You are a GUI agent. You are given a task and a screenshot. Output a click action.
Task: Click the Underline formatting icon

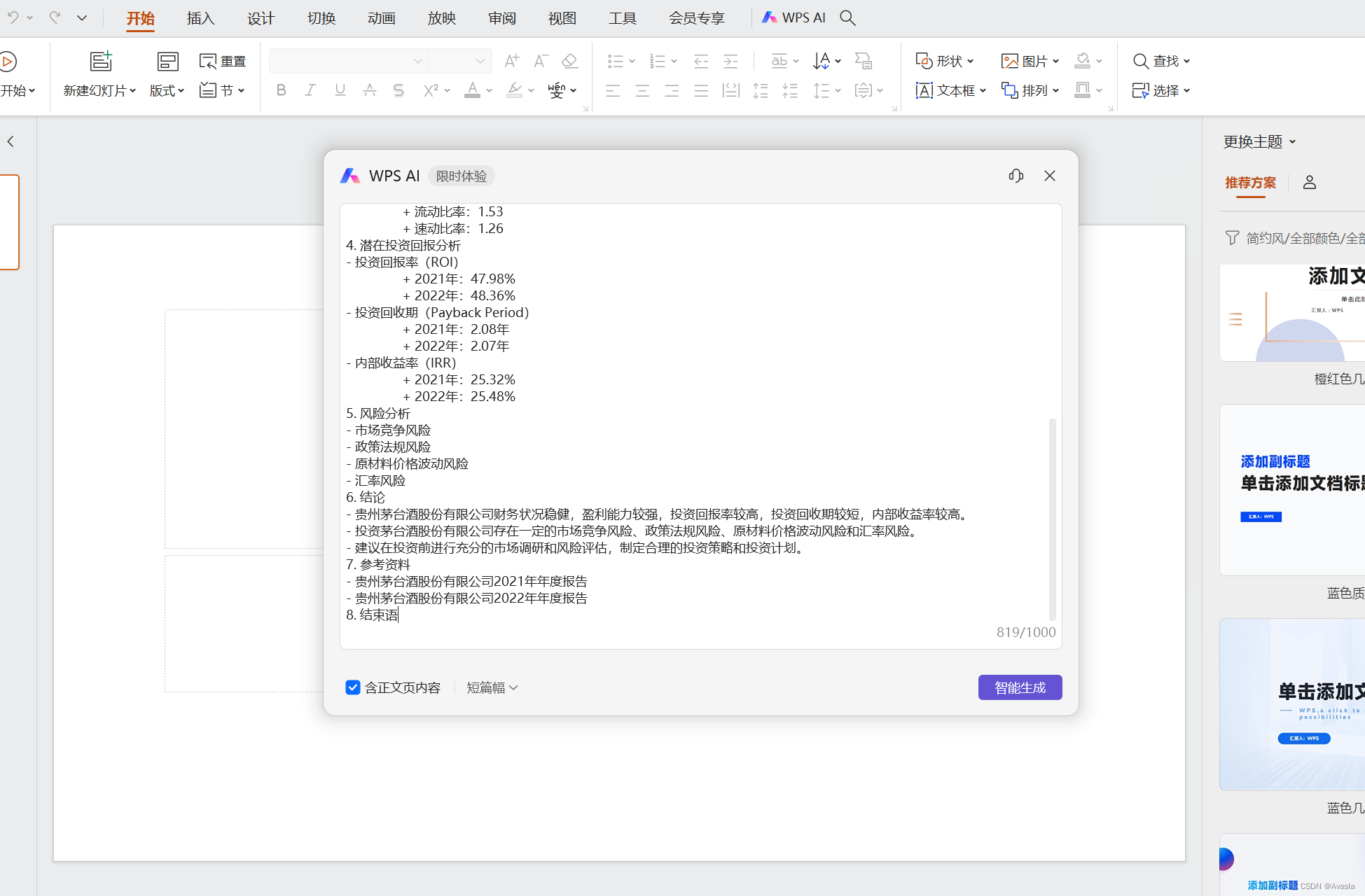pyautogui.click(x=340, y=90)
